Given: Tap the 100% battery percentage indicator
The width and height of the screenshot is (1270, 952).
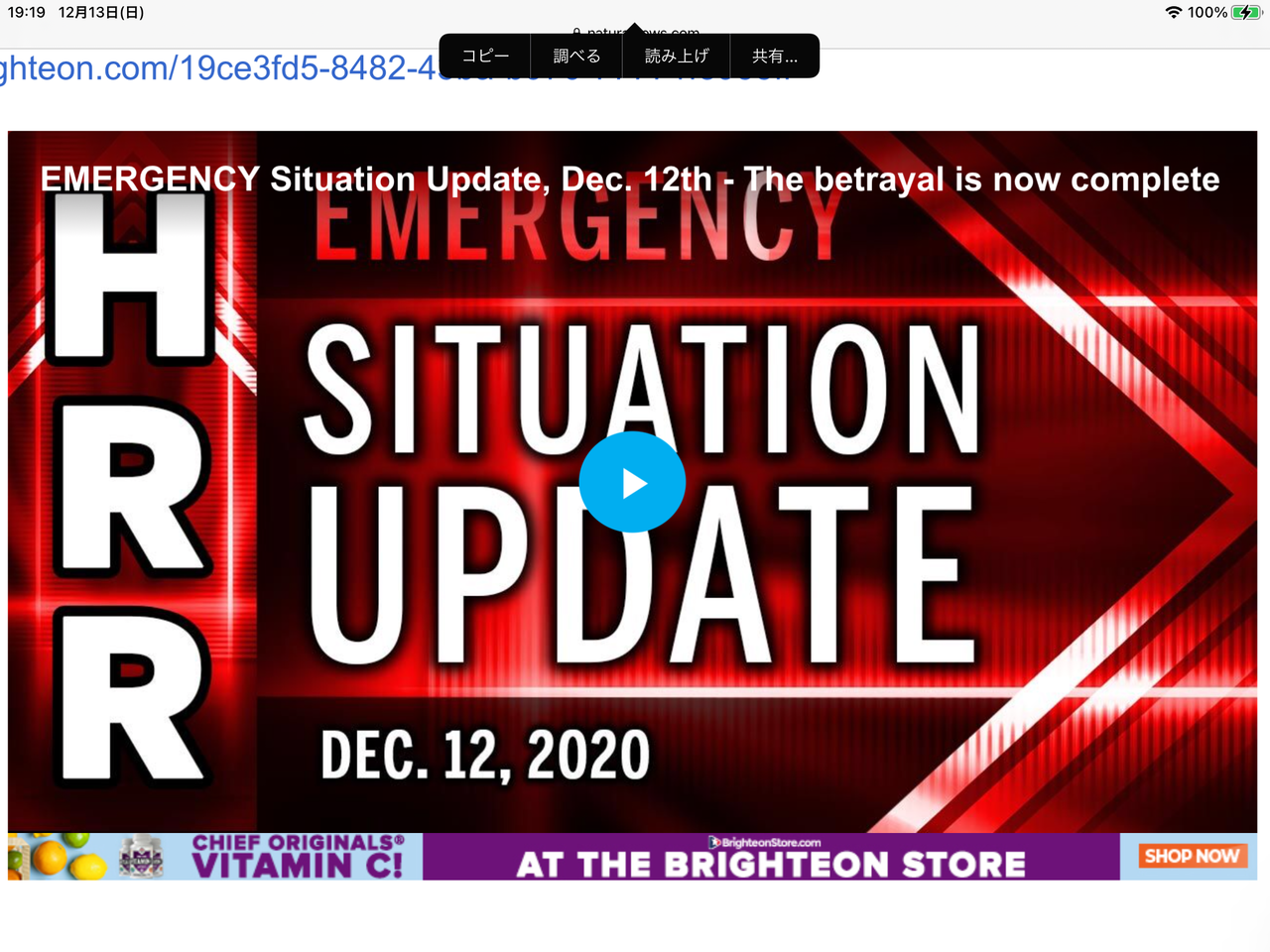Looking at the screenshot, I should point(1207,13).
